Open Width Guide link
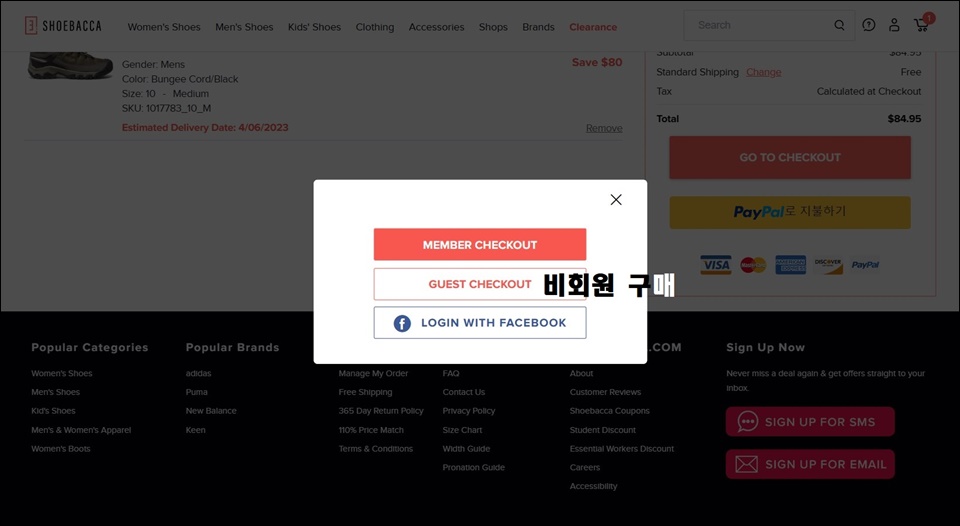 [467, 449]
